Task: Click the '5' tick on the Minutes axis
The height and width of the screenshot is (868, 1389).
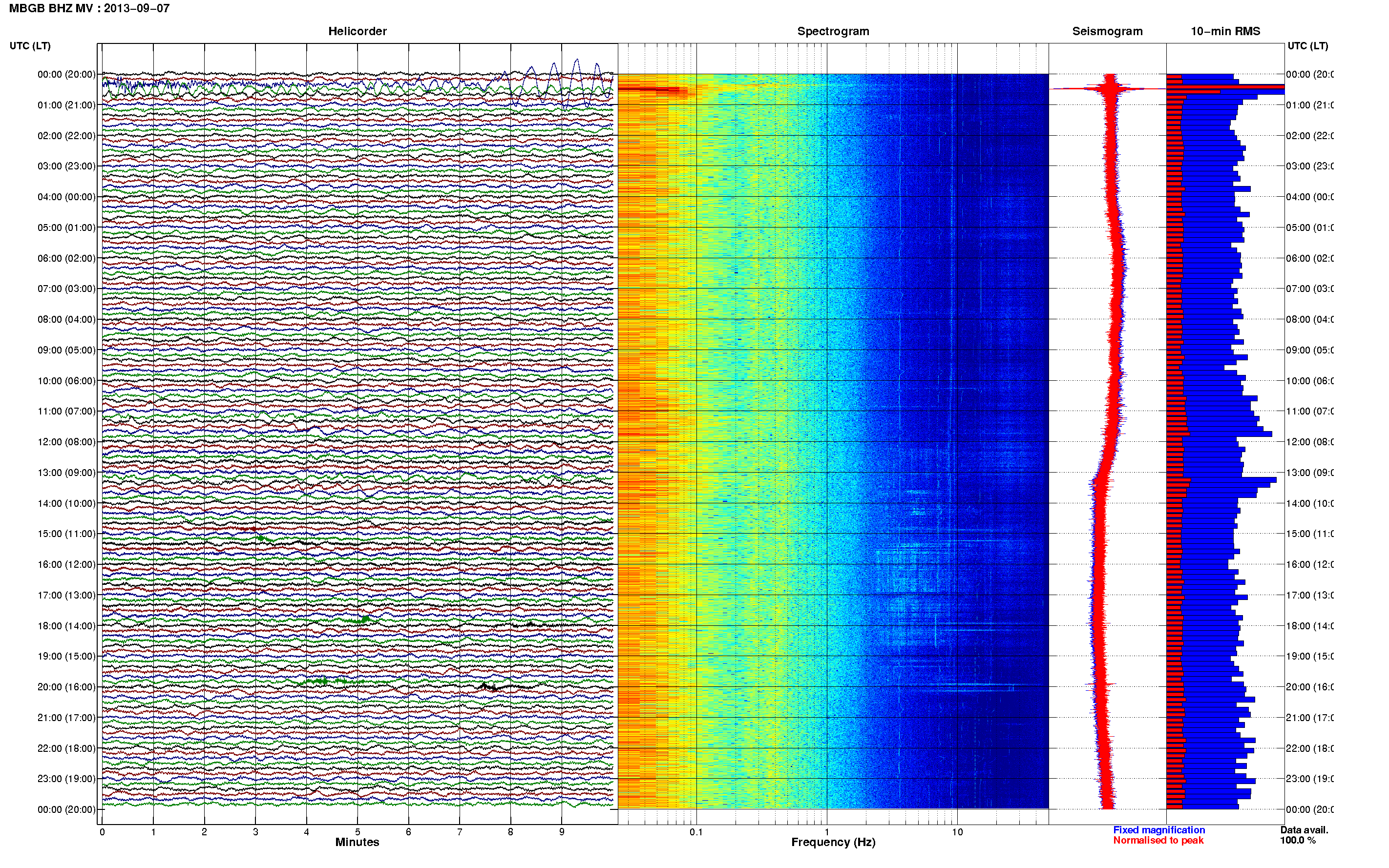Action: (358, 832)
